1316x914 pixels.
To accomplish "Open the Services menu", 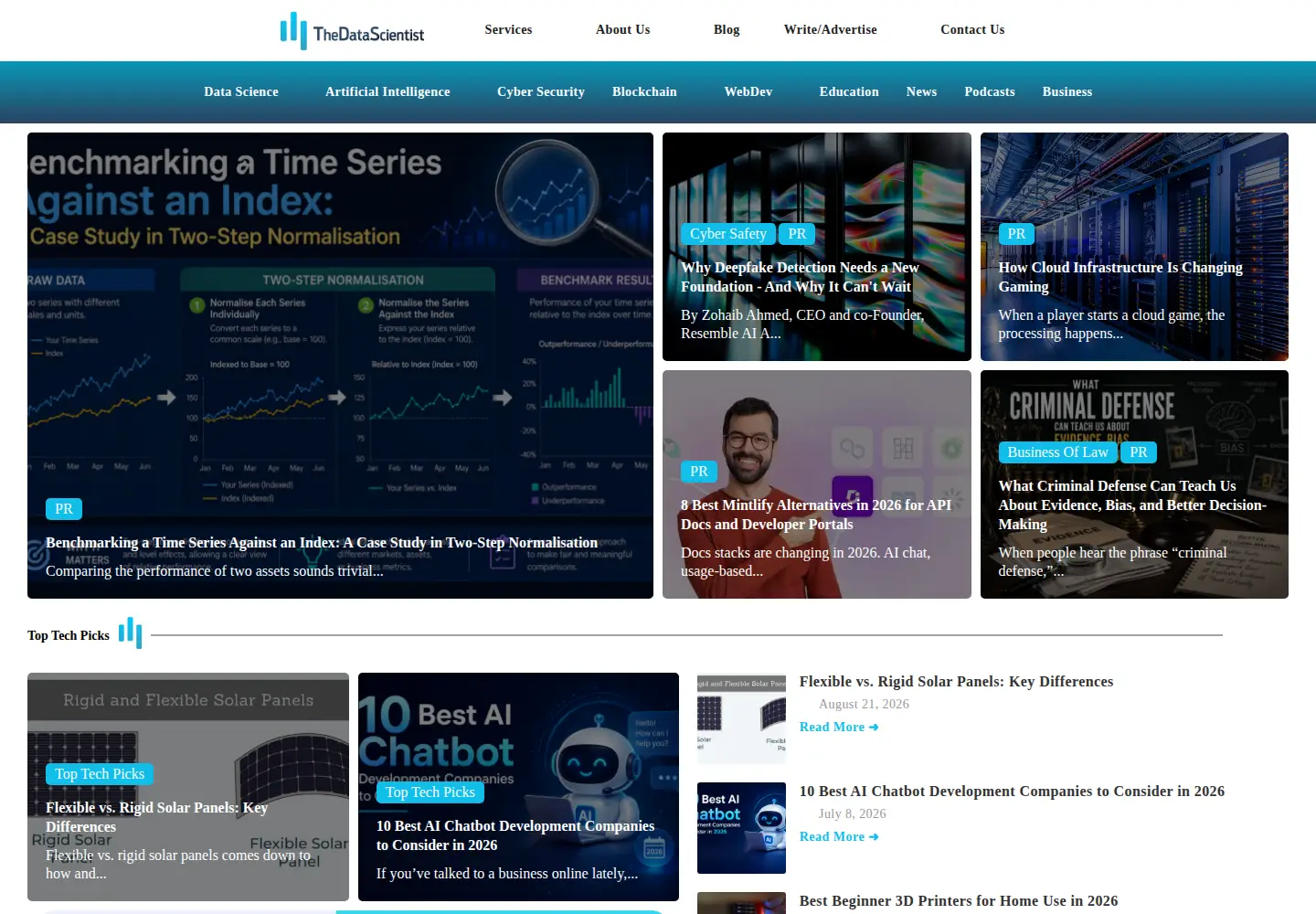I will [508, 30].
